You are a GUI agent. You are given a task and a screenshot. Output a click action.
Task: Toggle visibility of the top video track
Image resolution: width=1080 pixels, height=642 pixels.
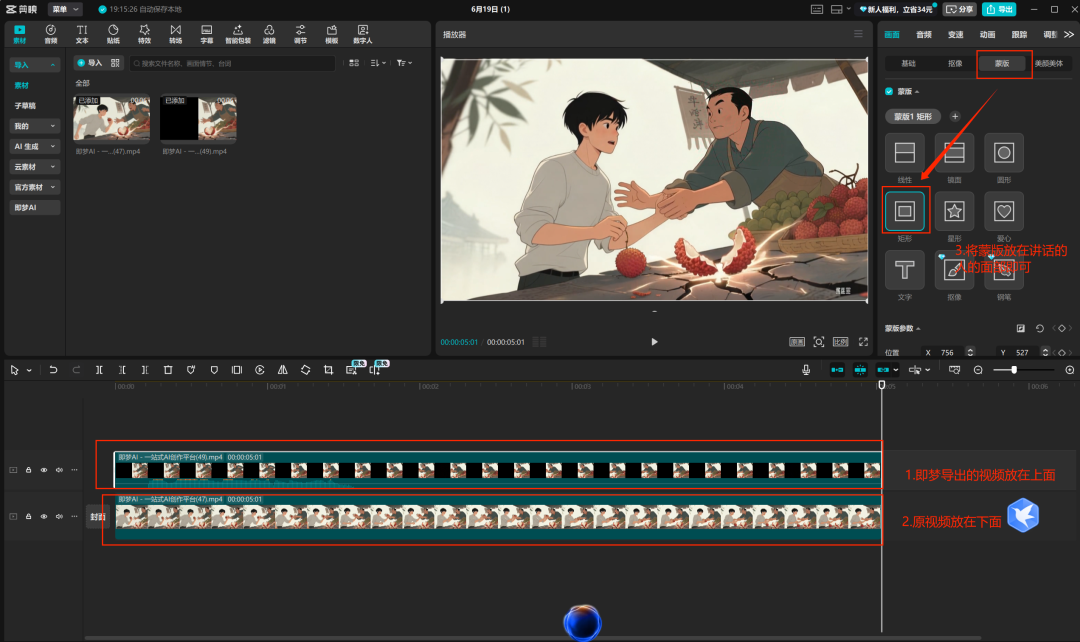[44, 470]
